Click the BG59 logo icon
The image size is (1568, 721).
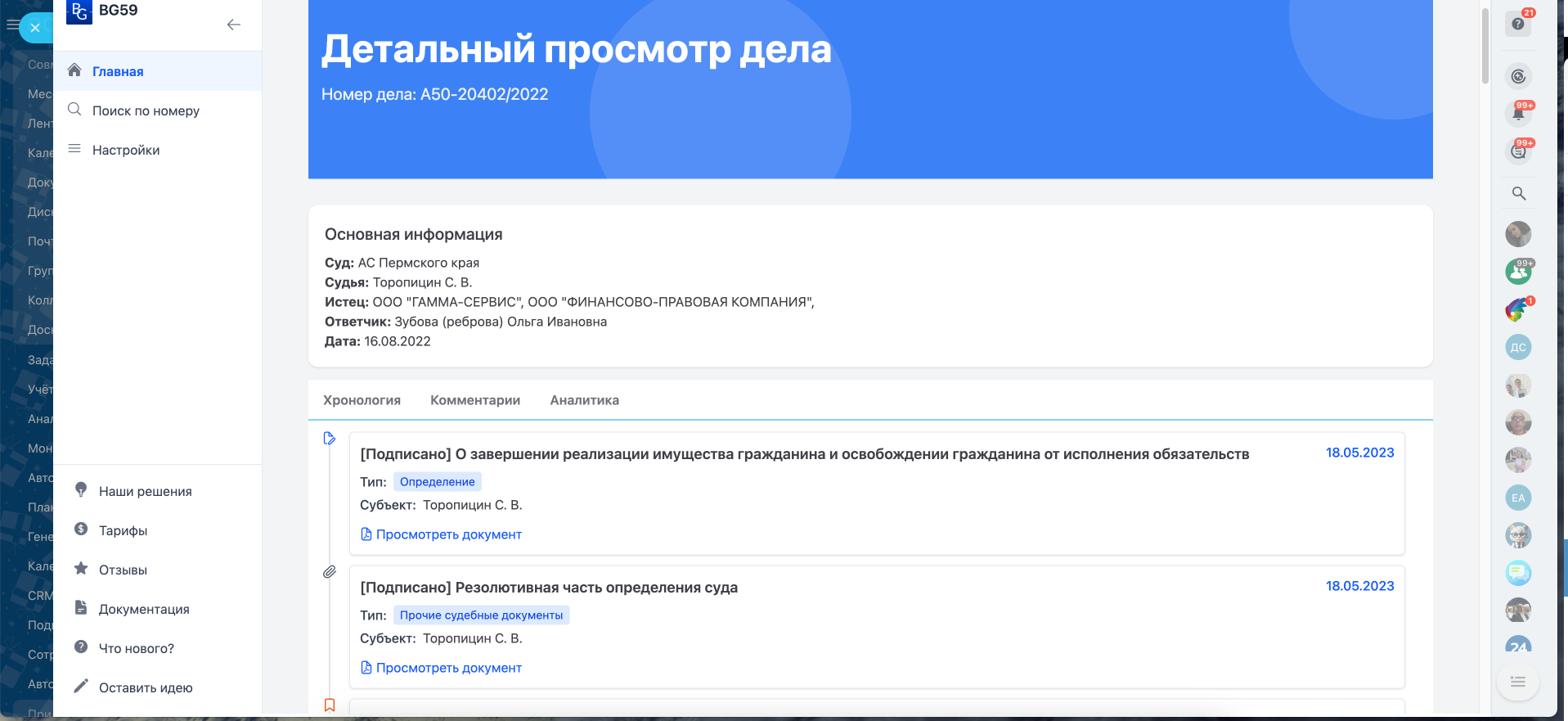[x=79, y=11]
